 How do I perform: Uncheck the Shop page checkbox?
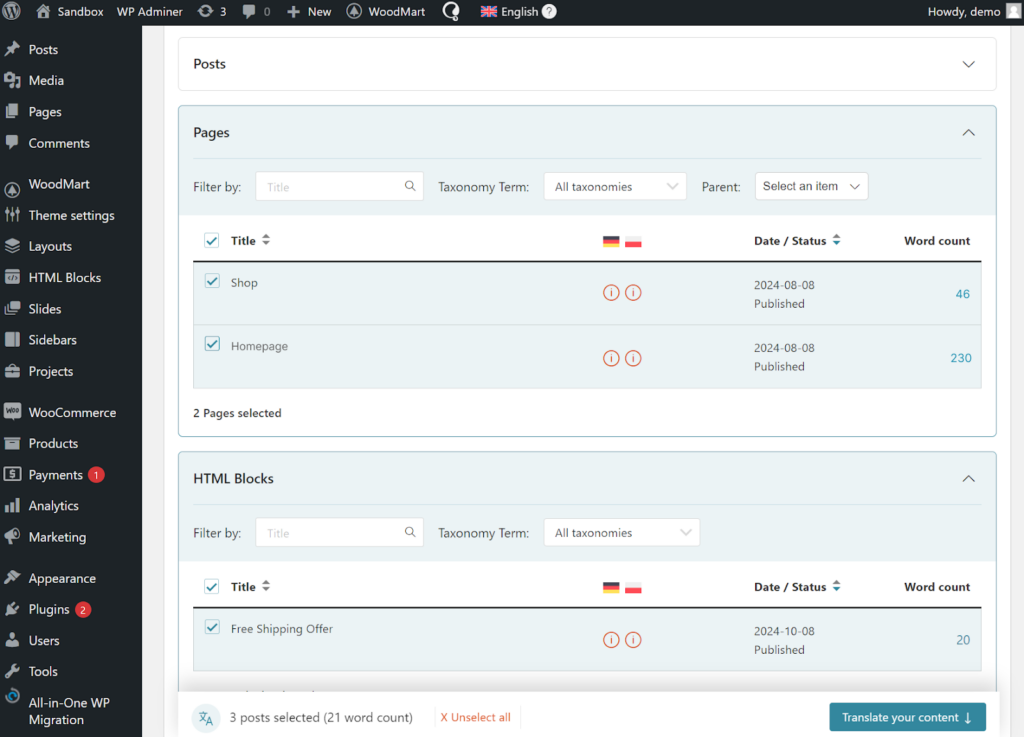click(x=212, y=281)
